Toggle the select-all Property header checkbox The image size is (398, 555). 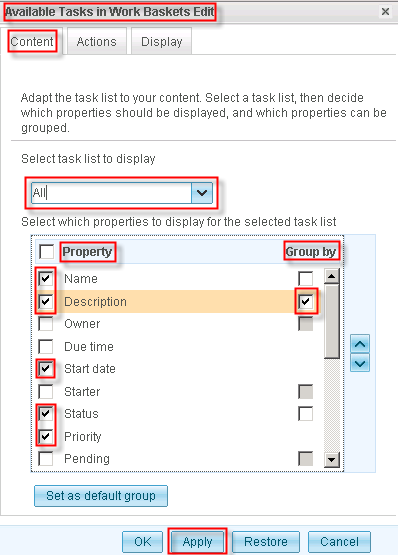(46, 252)
